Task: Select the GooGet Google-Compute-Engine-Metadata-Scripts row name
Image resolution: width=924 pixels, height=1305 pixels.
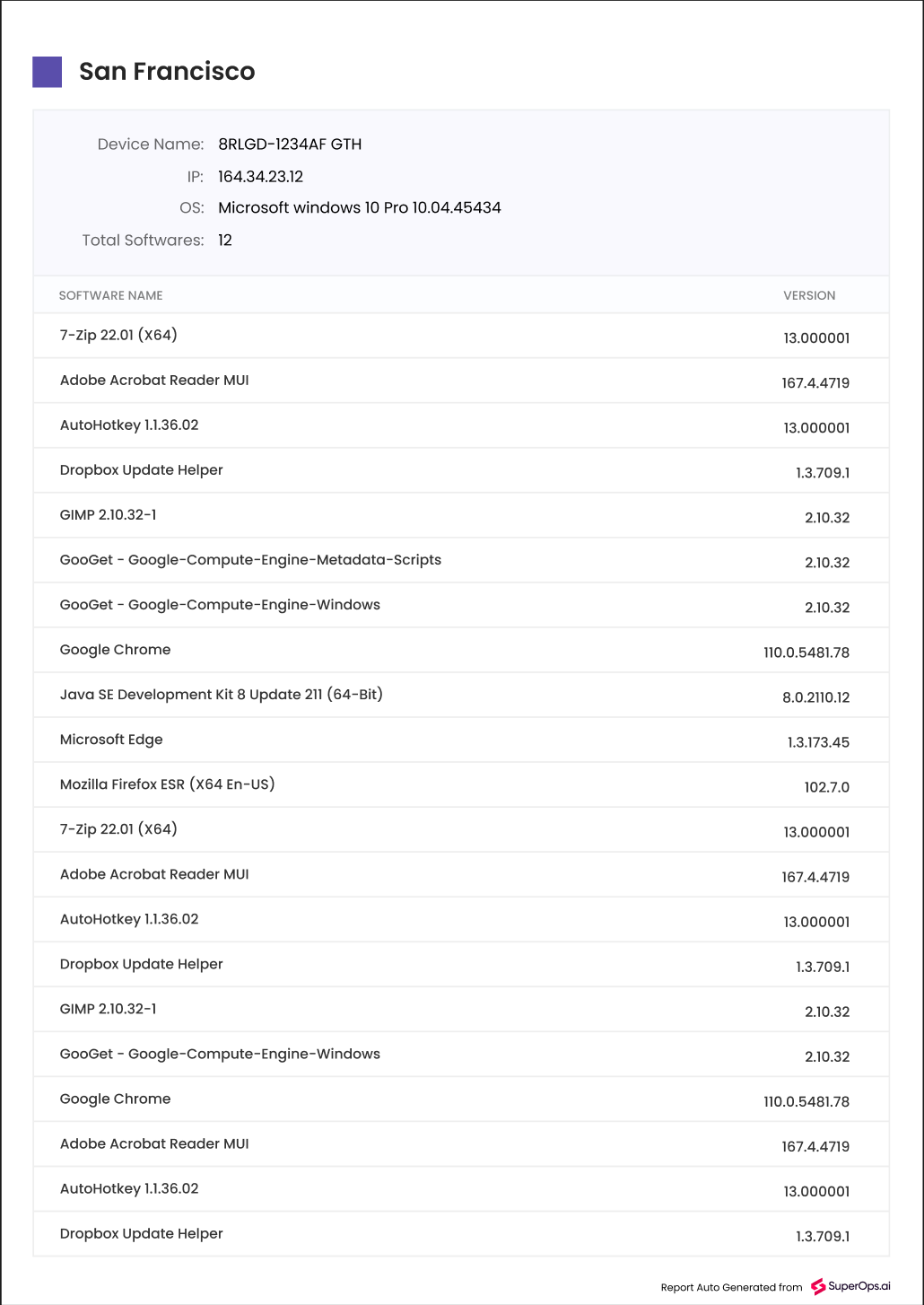Action: [250, 560]
